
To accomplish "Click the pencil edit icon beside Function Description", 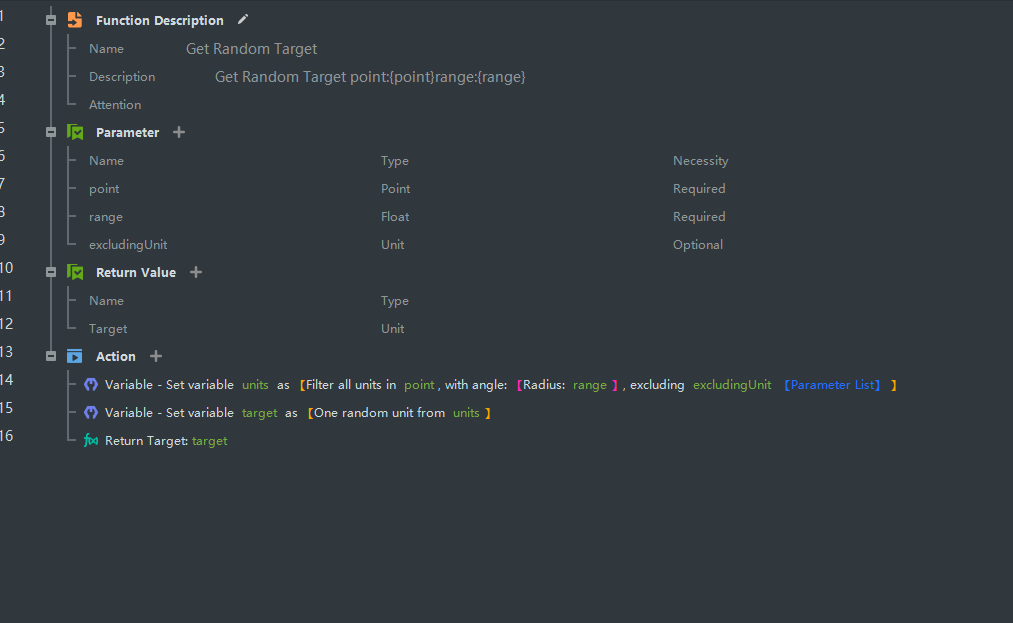I will pos(243,20).
